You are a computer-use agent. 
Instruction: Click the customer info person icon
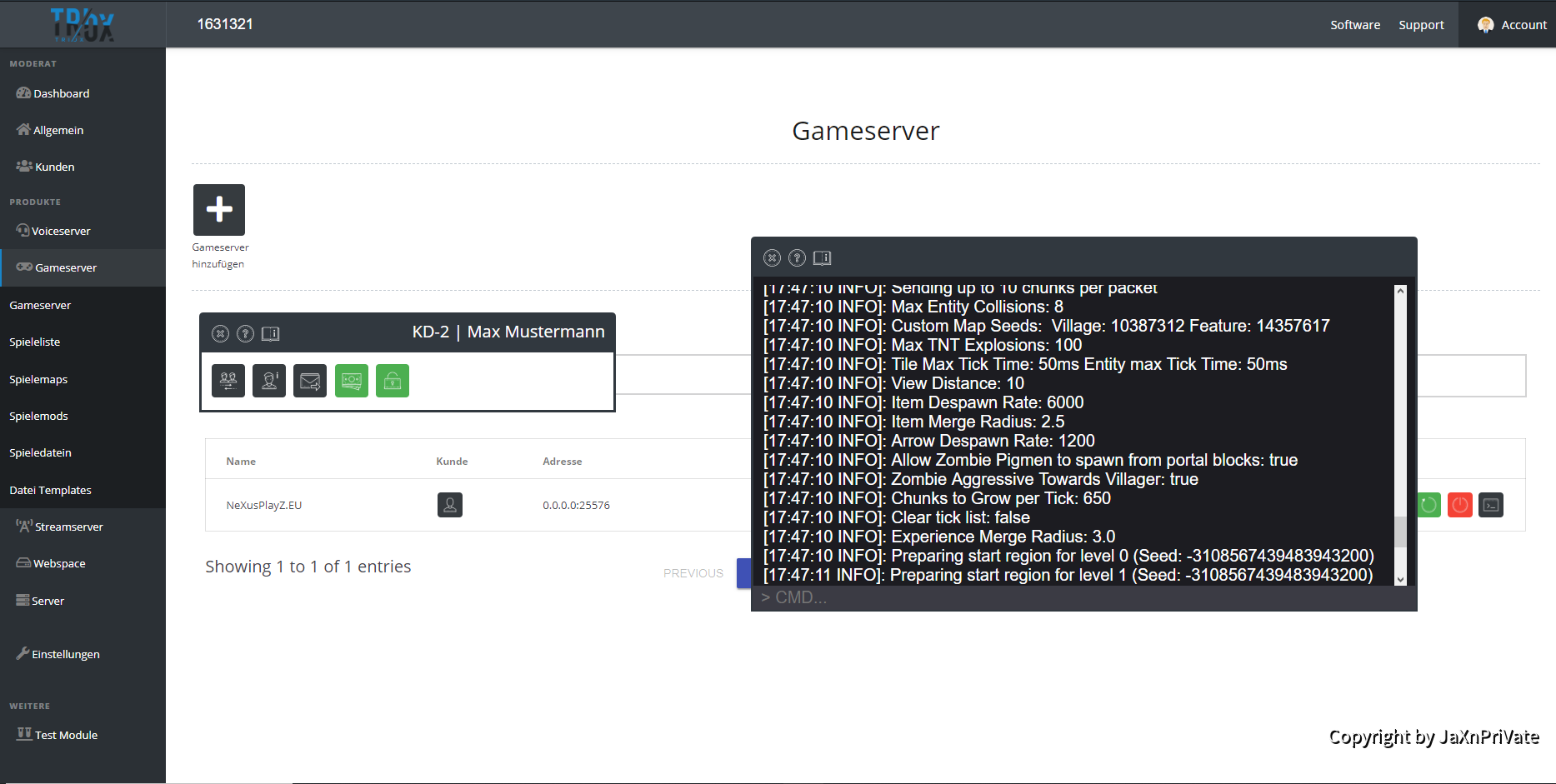[269, 382]
